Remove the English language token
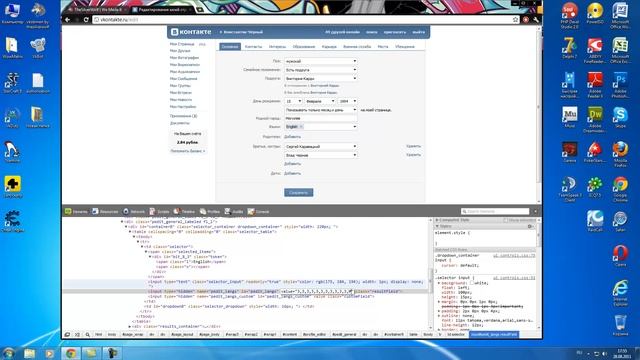The width and height of the screenshot is (640, 360). coord(301,127)
